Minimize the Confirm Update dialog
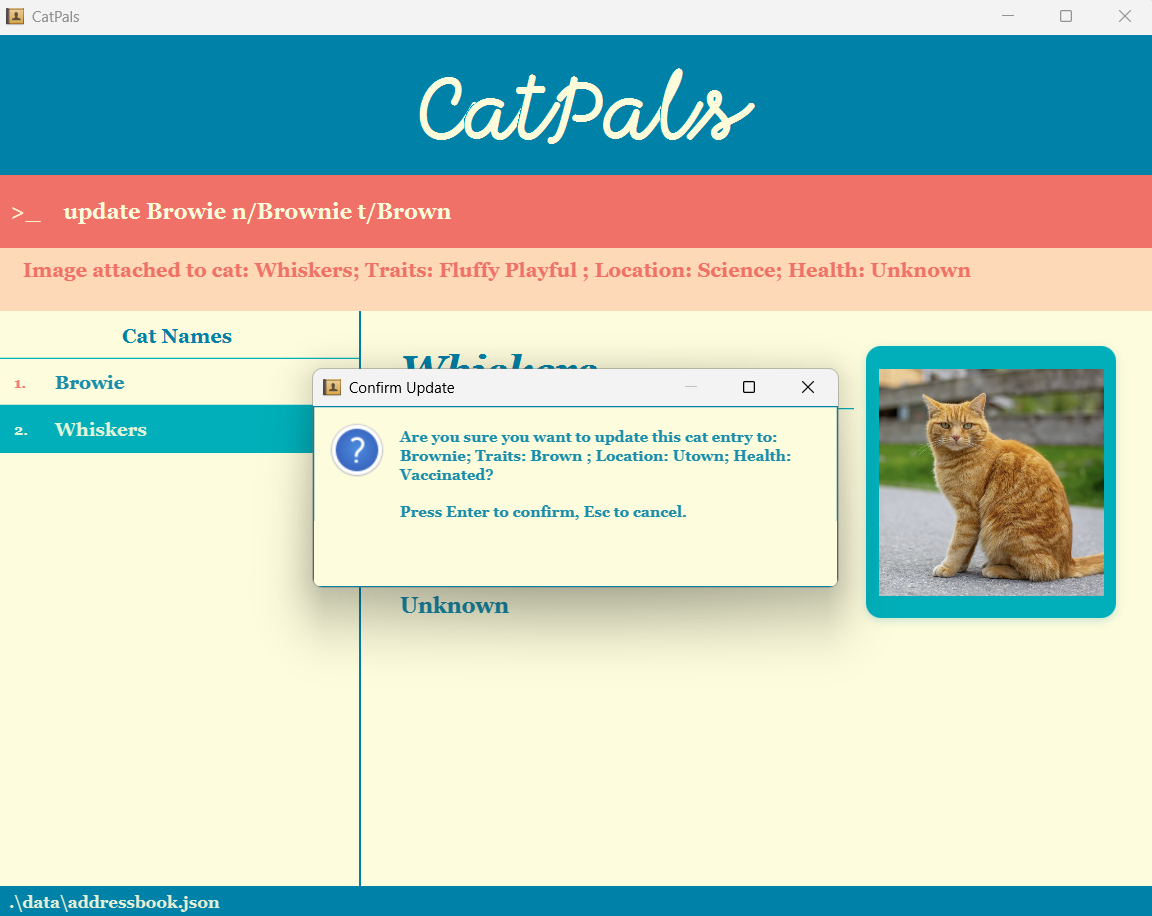Image resolution: width=1152 pixels, height=916 pixels. point(691,387)
